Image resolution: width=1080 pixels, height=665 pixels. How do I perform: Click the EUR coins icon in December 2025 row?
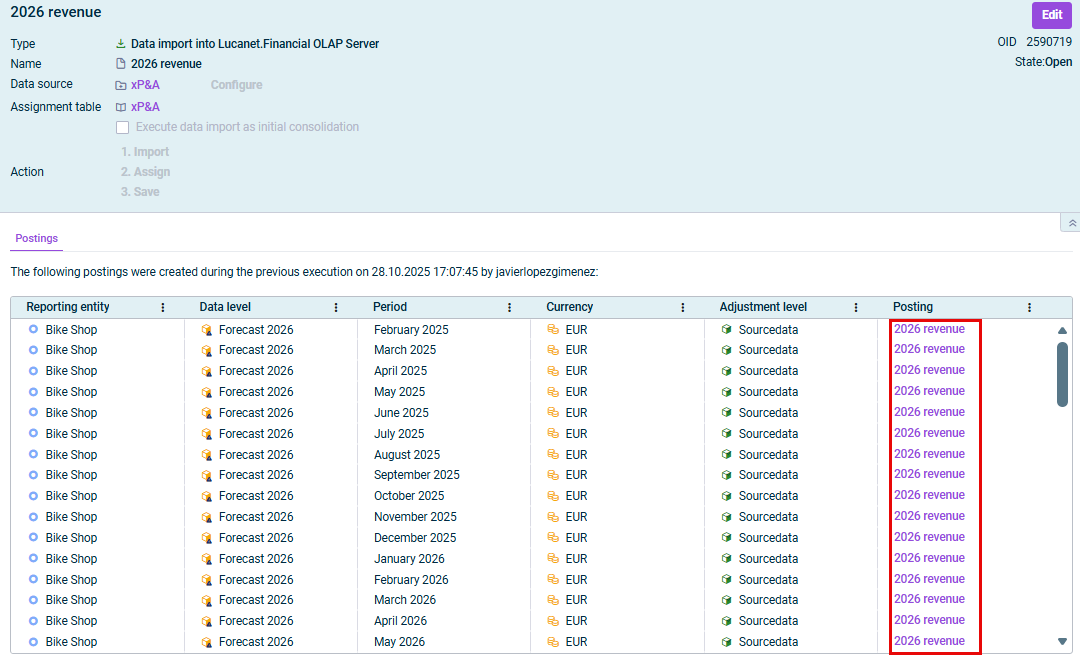[552, 538]
